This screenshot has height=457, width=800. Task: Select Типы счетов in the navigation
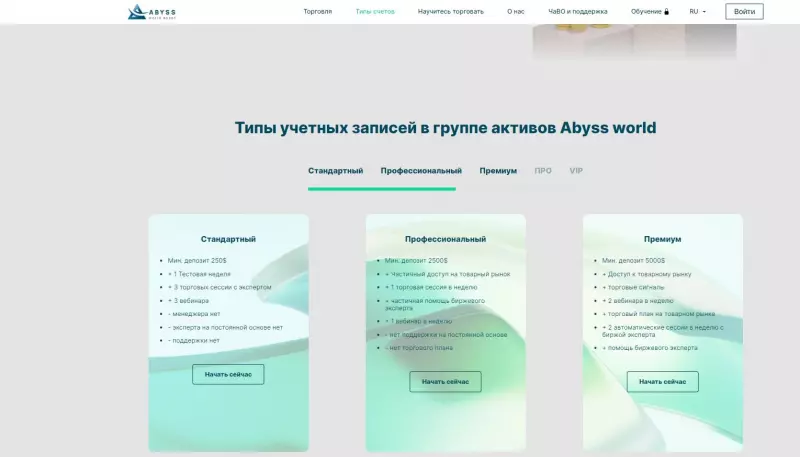coord(375,11)
